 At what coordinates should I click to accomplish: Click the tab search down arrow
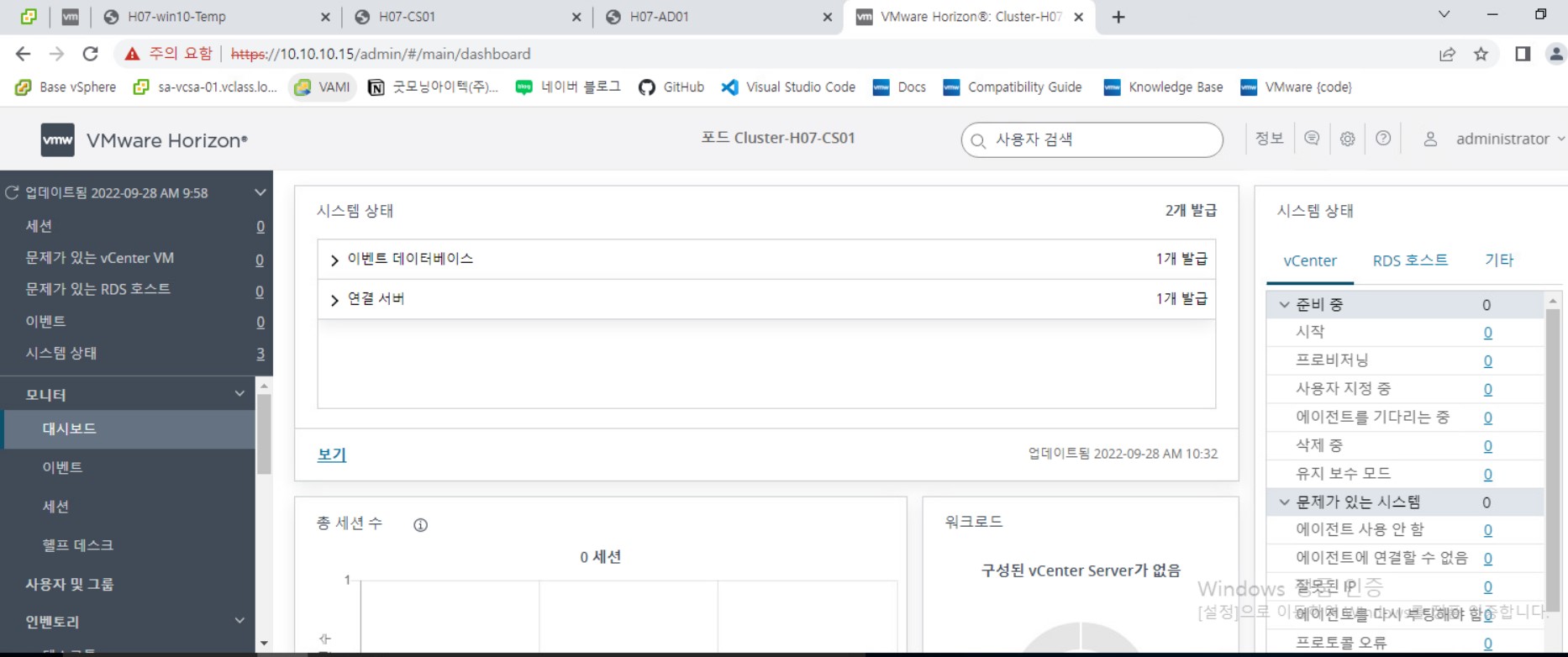pyautogui.click(x=1444, y=14)
